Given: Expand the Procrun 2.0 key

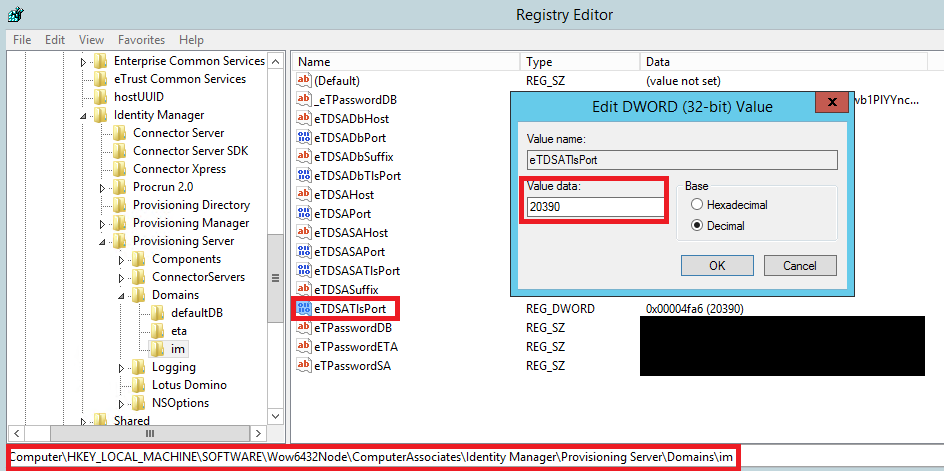Looking at the screenshot, I should click(102, 187).
